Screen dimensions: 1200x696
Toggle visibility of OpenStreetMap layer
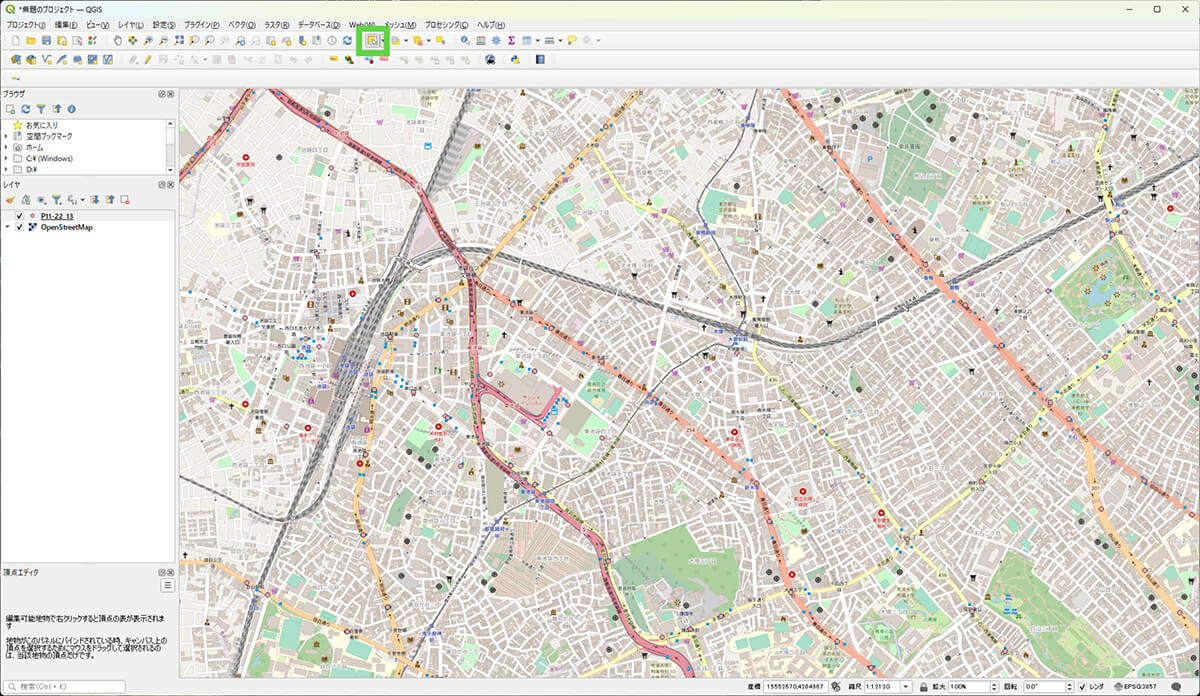pos(19,227)
